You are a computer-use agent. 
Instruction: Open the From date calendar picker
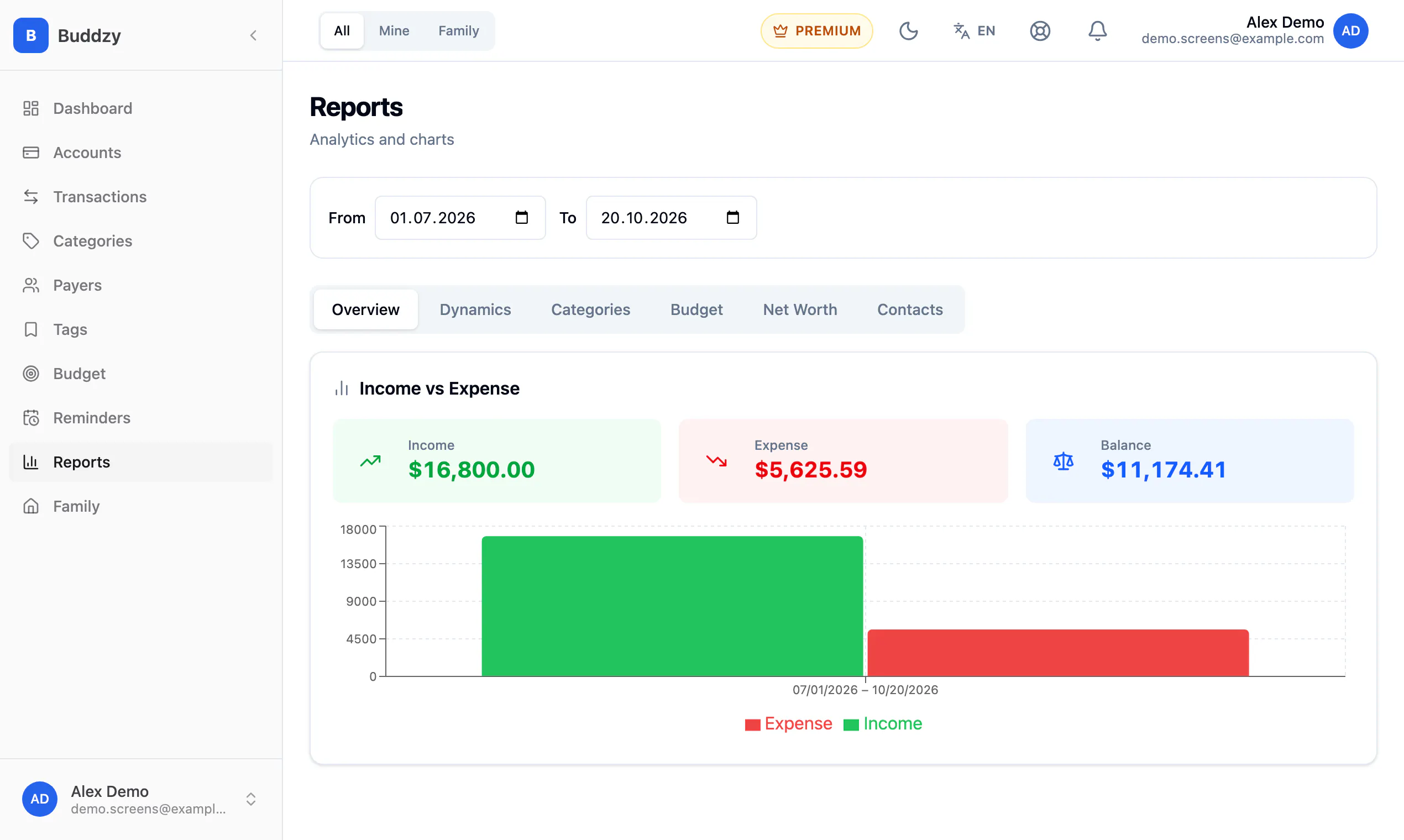click(521, 217)
